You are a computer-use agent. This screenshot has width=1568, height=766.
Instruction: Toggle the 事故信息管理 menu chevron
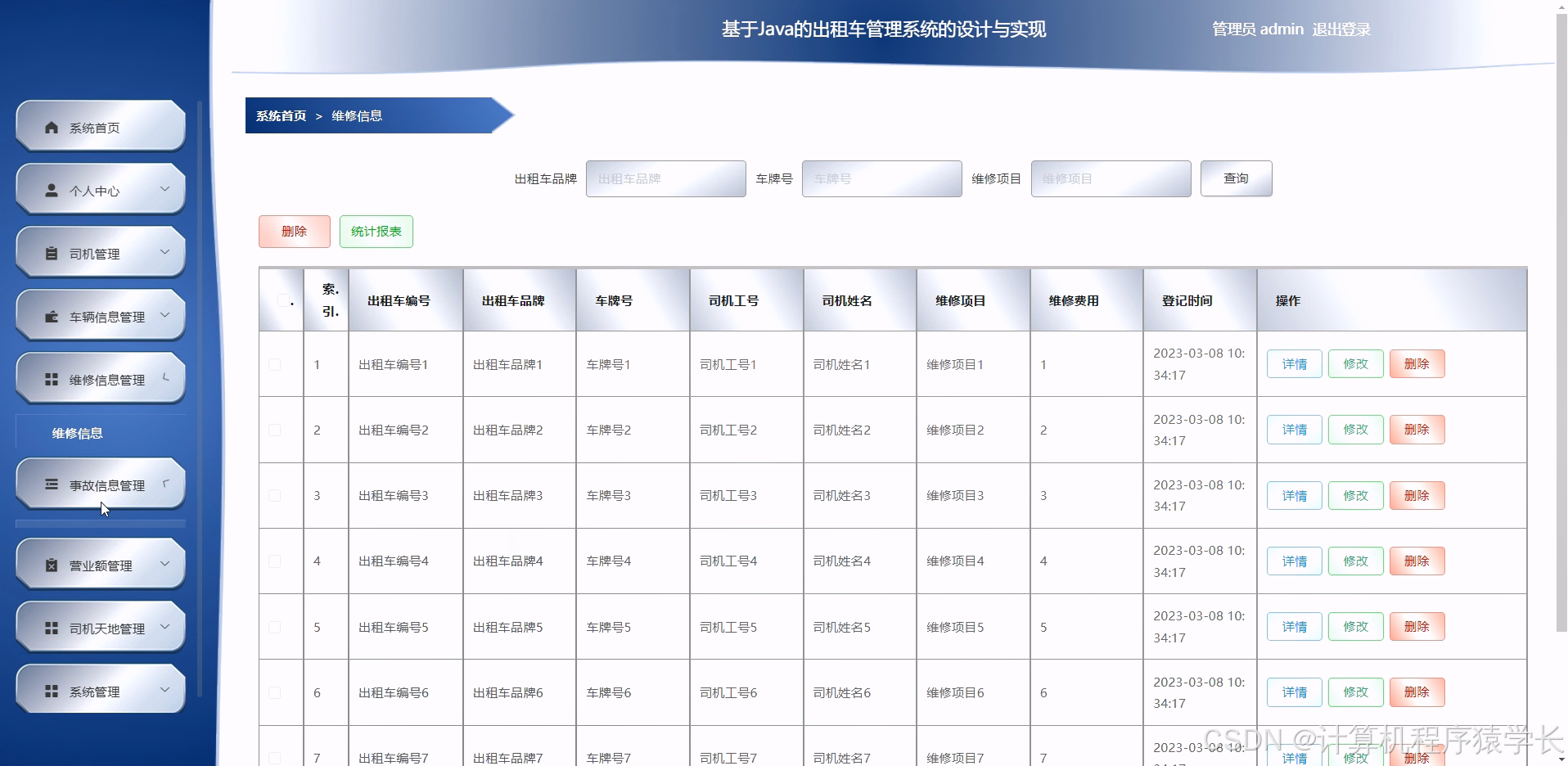point(165,483)
